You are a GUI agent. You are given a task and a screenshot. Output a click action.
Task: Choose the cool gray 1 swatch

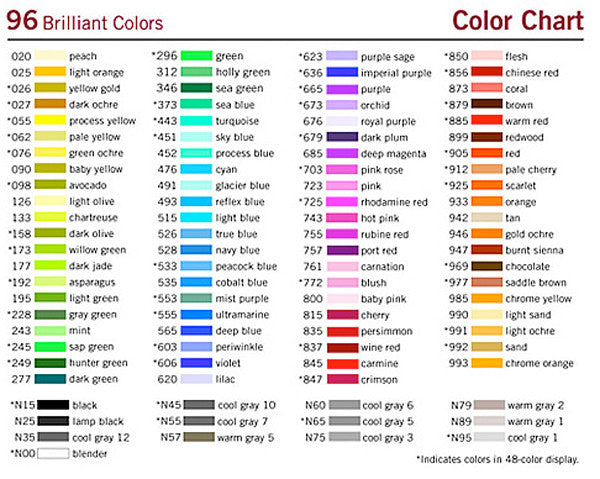(x=489, y=437)
